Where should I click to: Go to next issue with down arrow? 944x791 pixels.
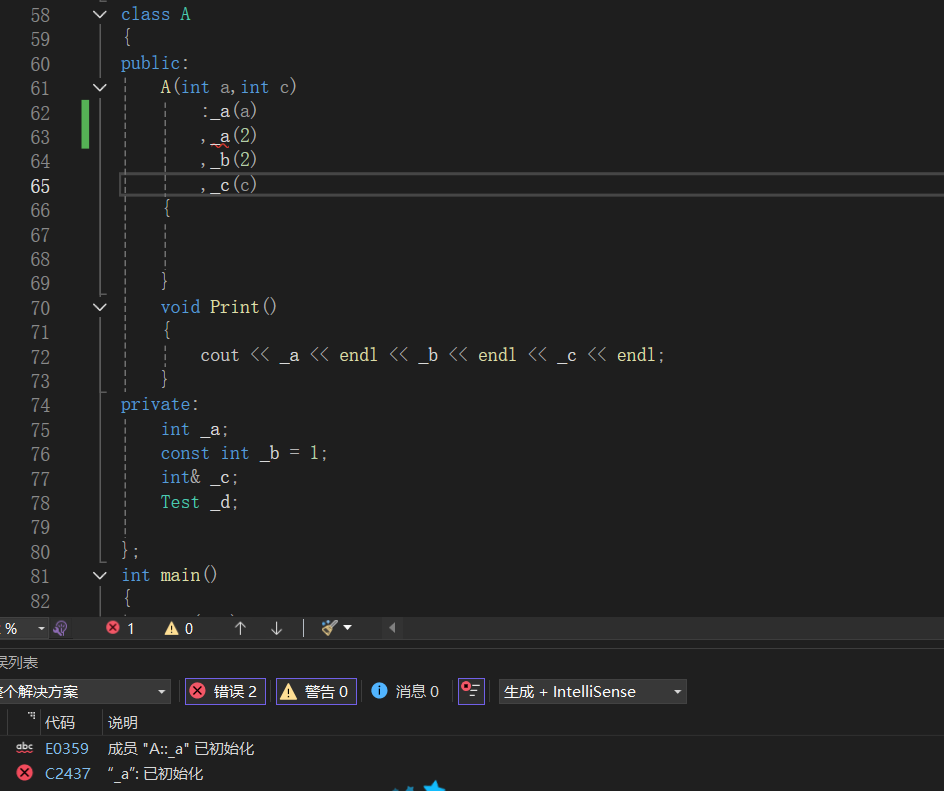point(276,628)
